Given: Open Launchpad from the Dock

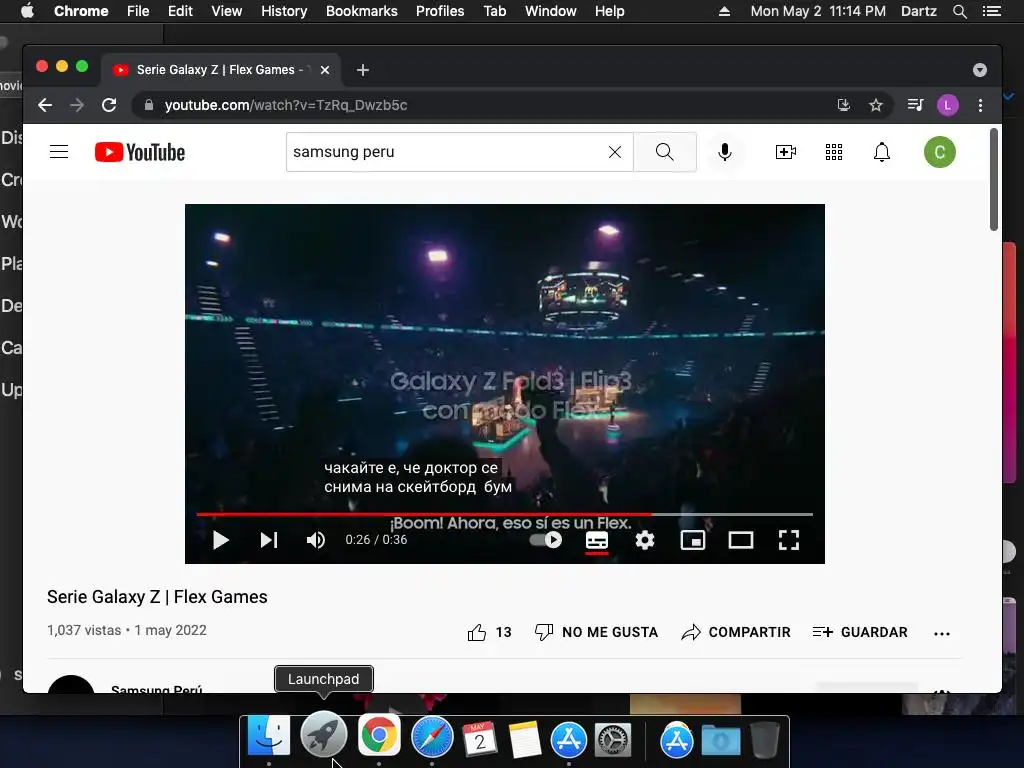Looking at the screenshot, I should tap(323, 735).
